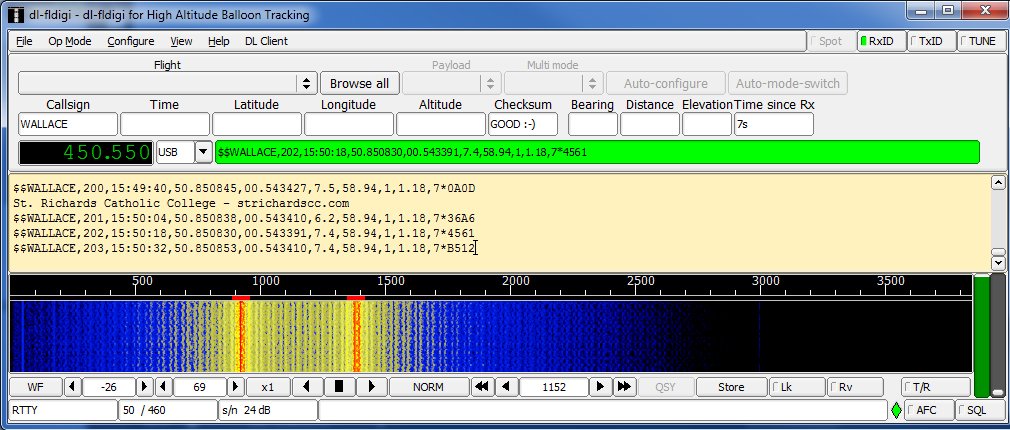Step the cursor frequency 1152 down slowly
Screen dimensions: 1010x430
pyautogui.click(x=506, y=387)
